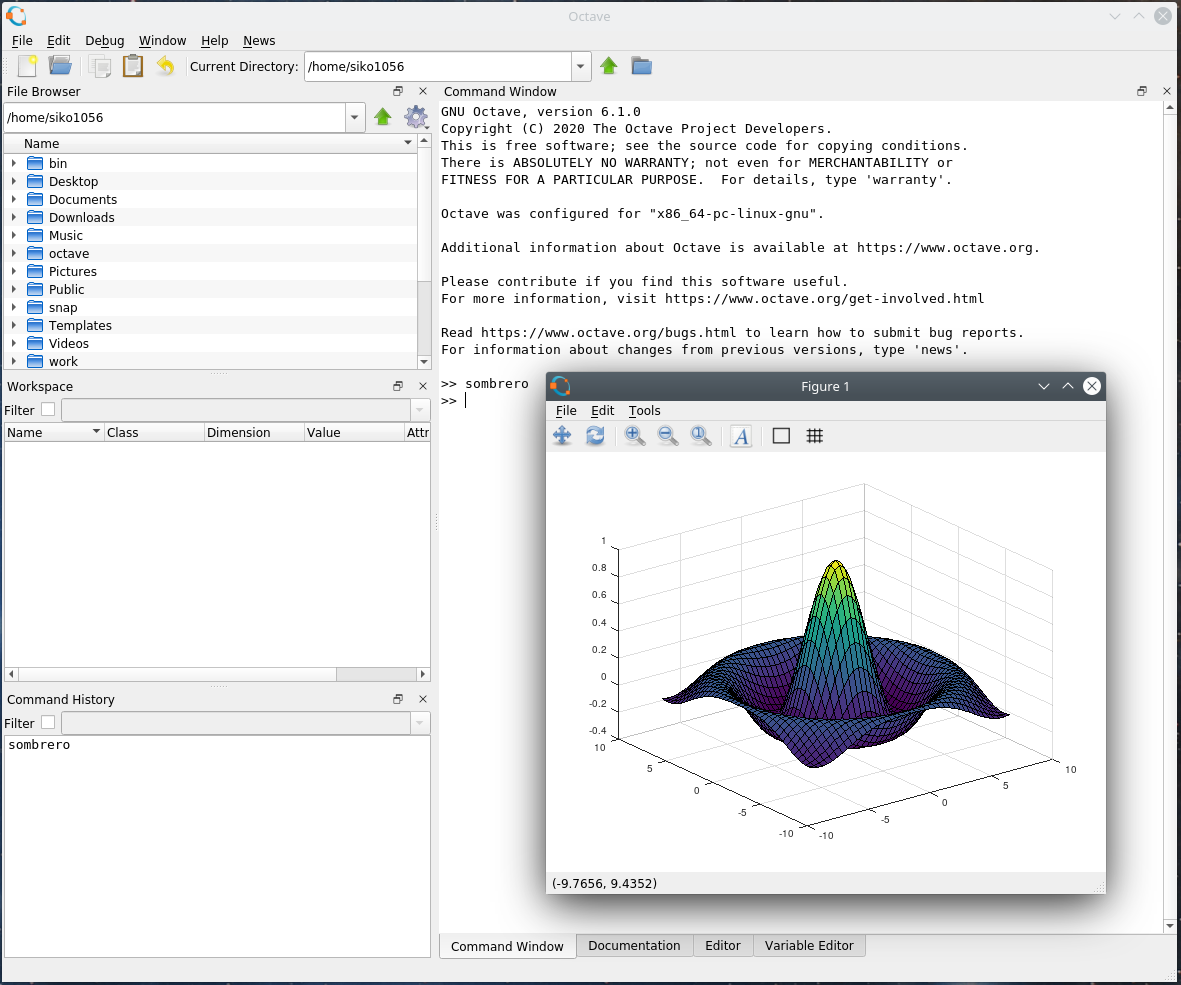This screenshot has width=1181, height=985.
Task: Open the Window menu
Action: click(162, 41)
